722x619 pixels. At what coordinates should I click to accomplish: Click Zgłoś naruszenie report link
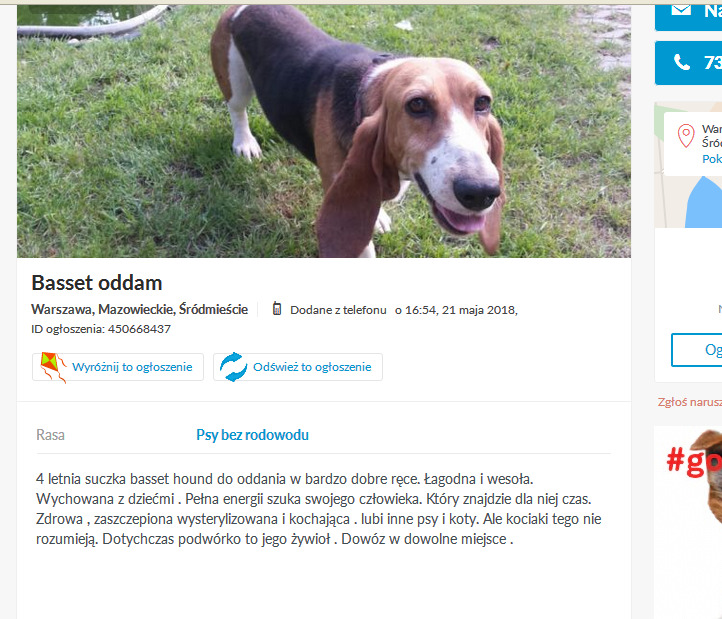pyautogui.click(x=689, y=402)
